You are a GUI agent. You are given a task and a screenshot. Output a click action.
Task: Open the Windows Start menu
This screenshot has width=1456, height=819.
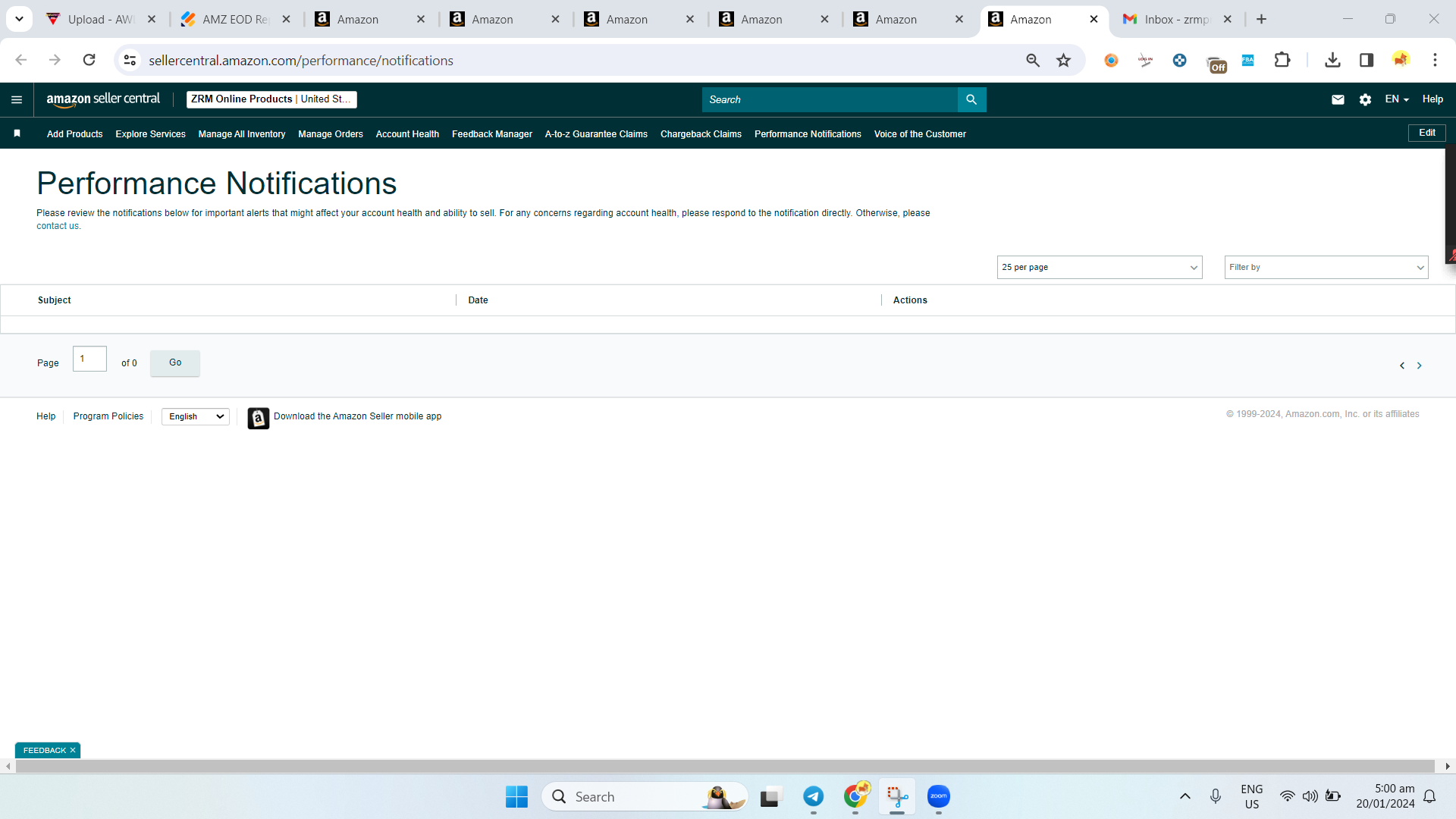click(x=516, y=797)
